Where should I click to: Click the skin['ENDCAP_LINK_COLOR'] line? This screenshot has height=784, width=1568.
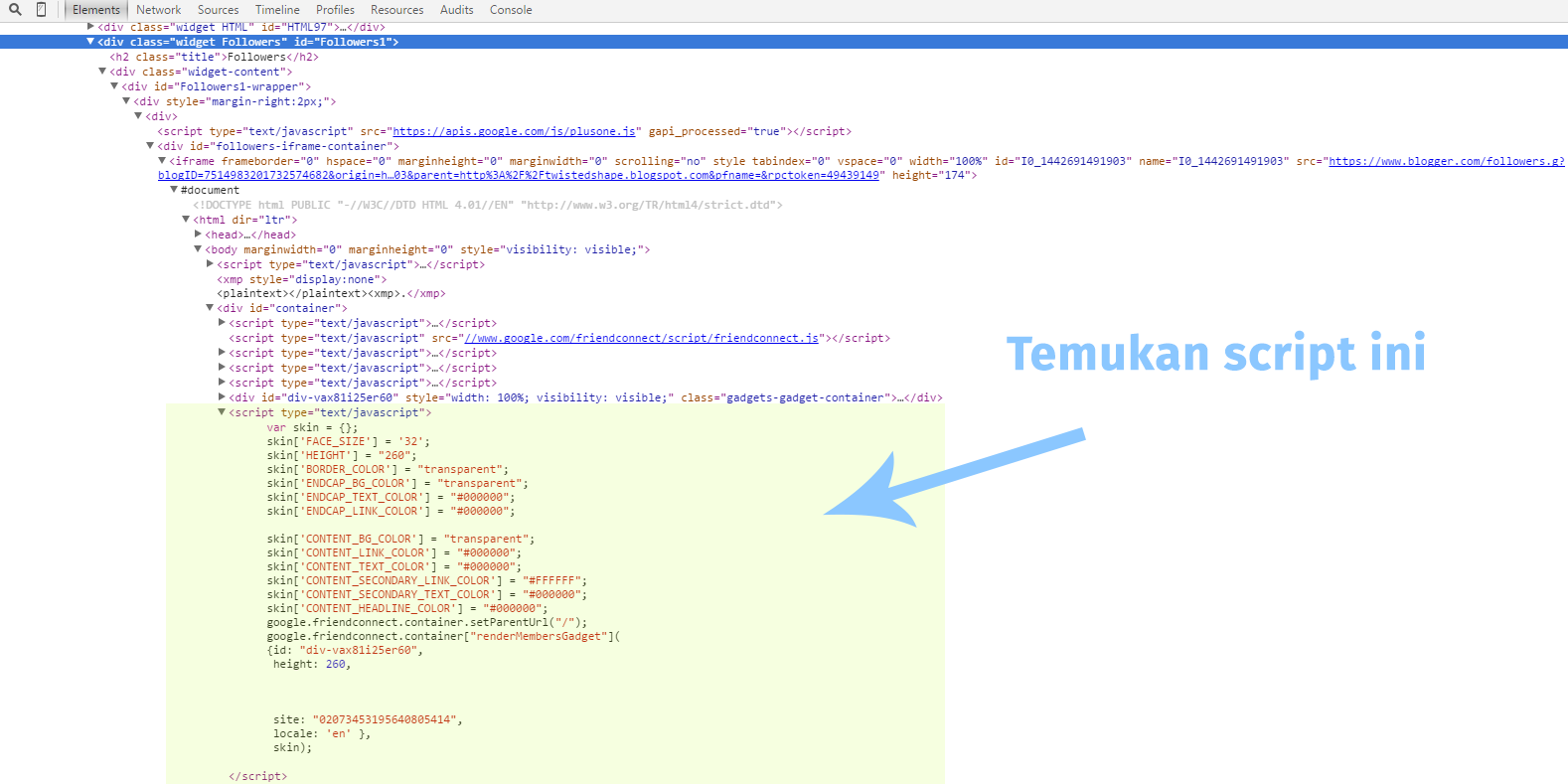click(x=391, y=511)
